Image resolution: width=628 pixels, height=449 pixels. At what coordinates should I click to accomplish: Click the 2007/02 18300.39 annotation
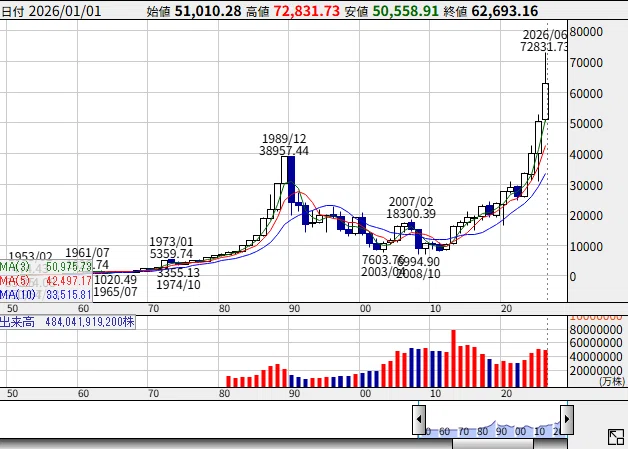point(411,207)
